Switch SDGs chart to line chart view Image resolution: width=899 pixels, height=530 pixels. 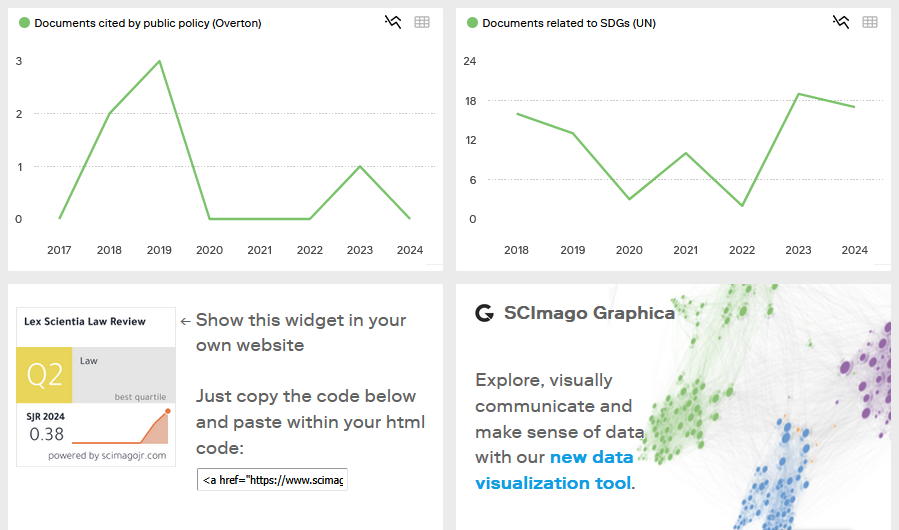pos(841,22)
